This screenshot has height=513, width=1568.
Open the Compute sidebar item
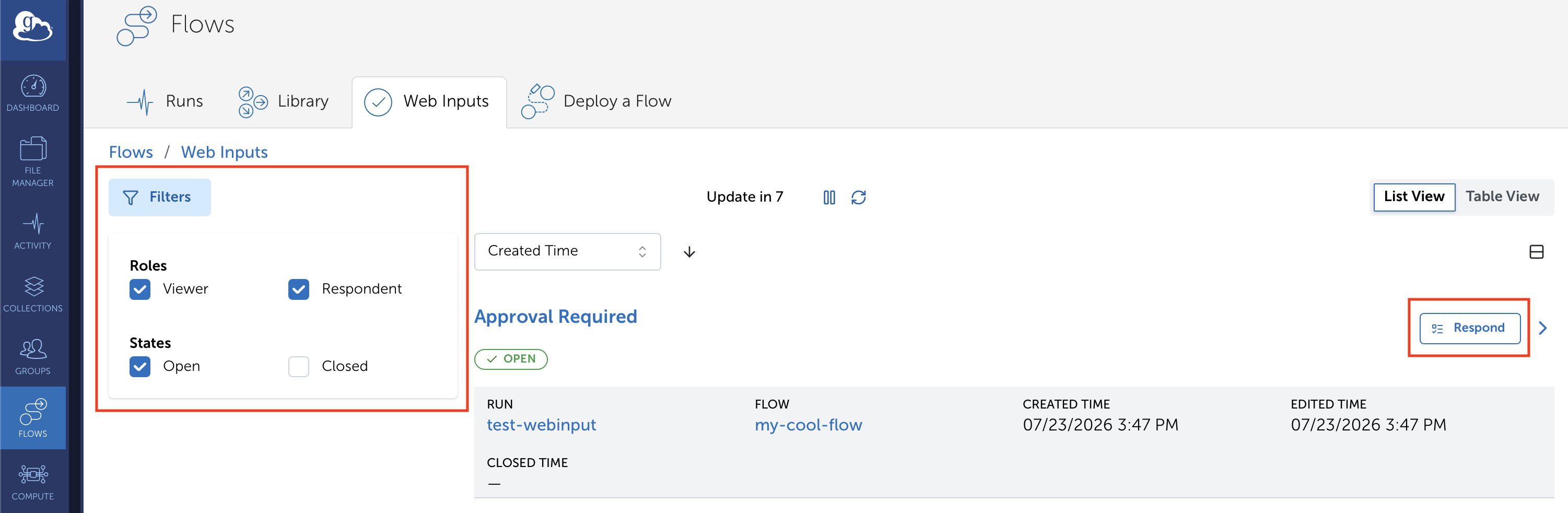pos(33,483)
